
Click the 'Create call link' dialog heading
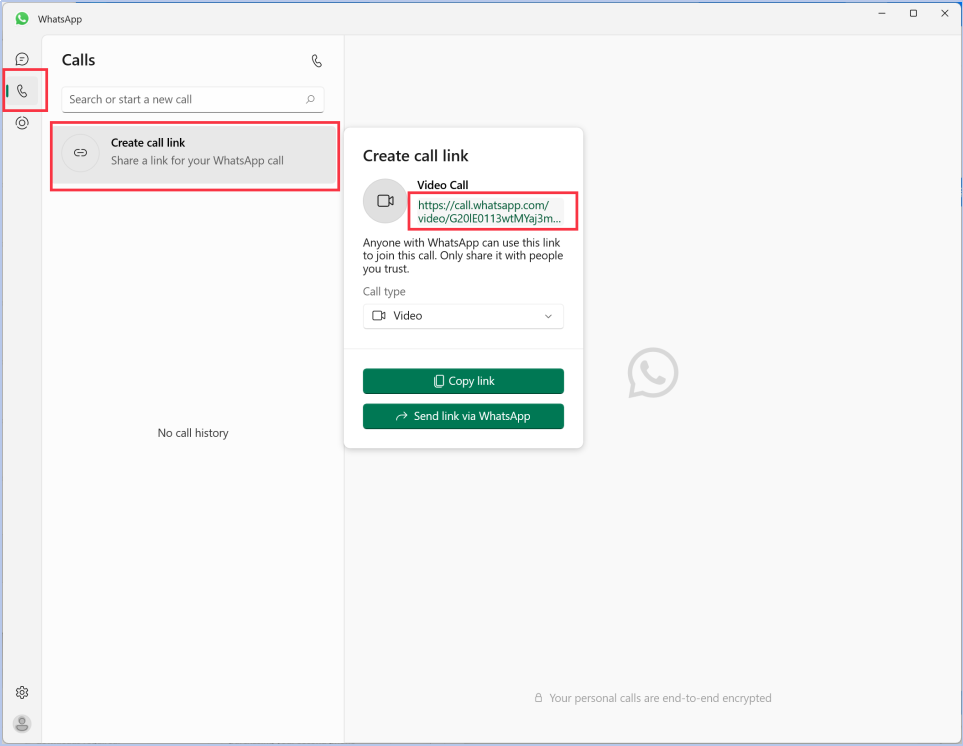click(x=415, y=156)
